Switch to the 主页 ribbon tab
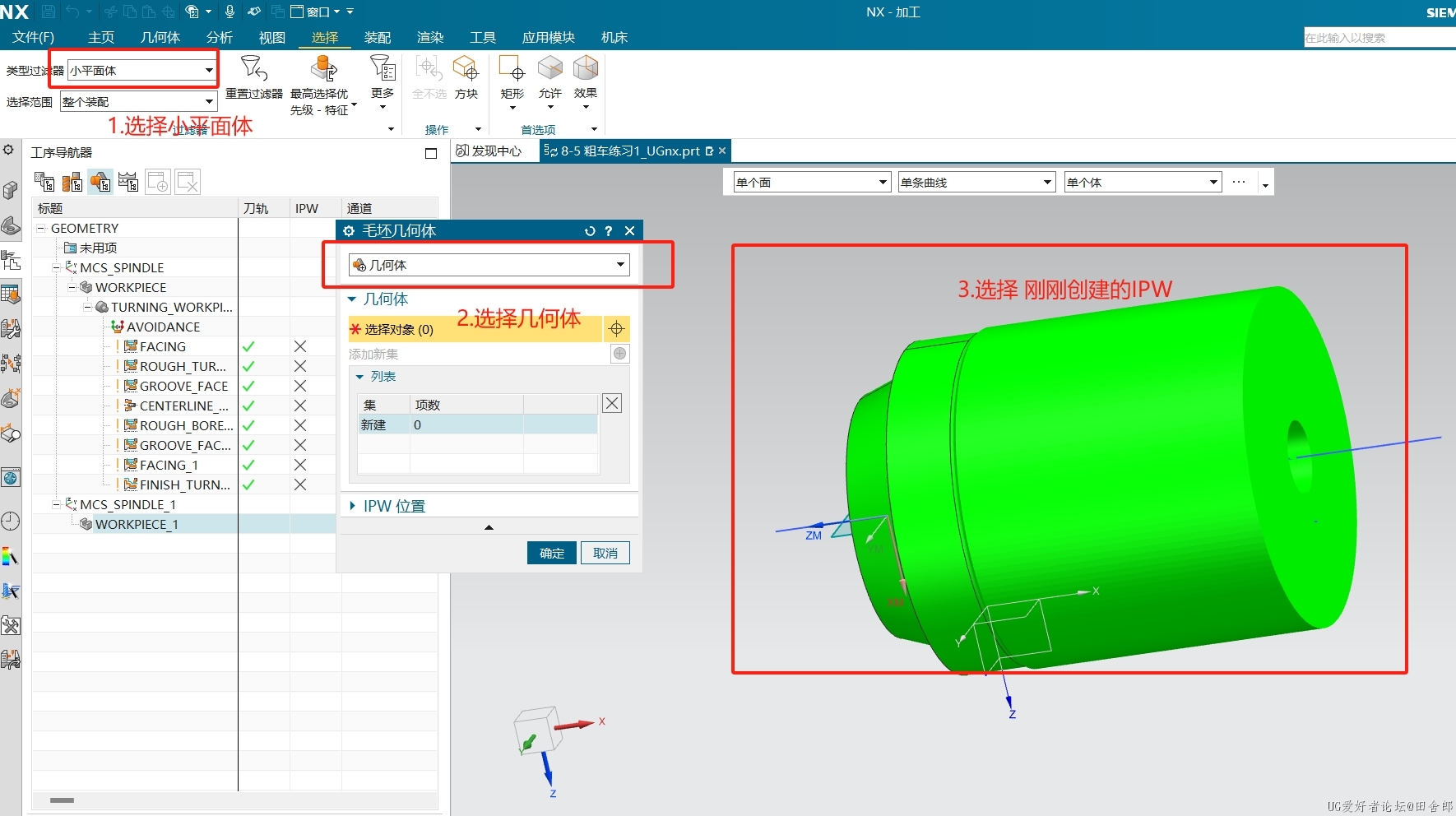The height and width of the screenshot is (816, 1456). [101, 38]
